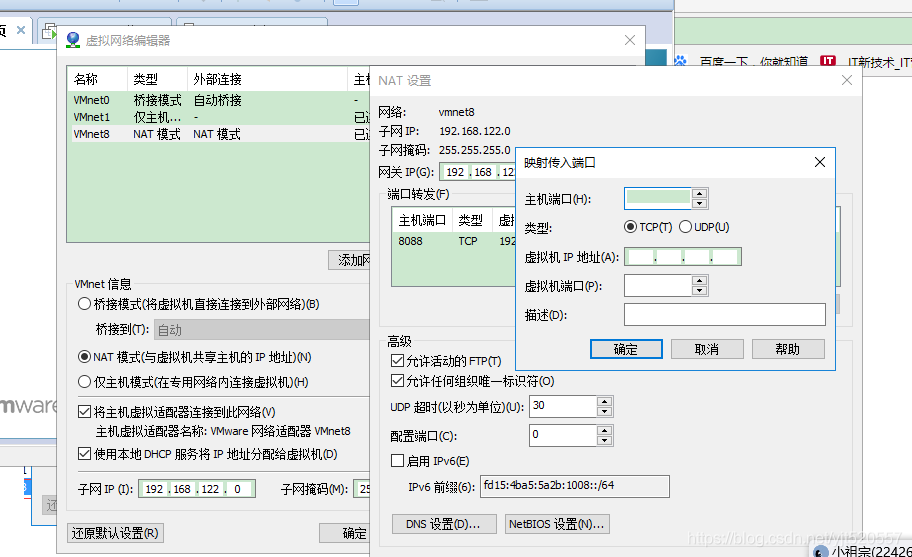Click the 虚拟机 IP 地址 field
Image resolution: width=912 pixels, height=557 pixels.
(x=683, y=256)
